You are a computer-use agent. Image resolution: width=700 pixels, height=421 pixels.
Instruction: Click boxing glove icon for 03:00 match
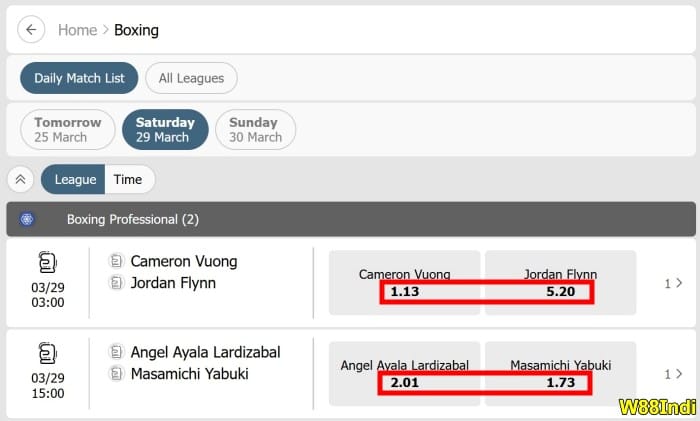tap(47, 263)
